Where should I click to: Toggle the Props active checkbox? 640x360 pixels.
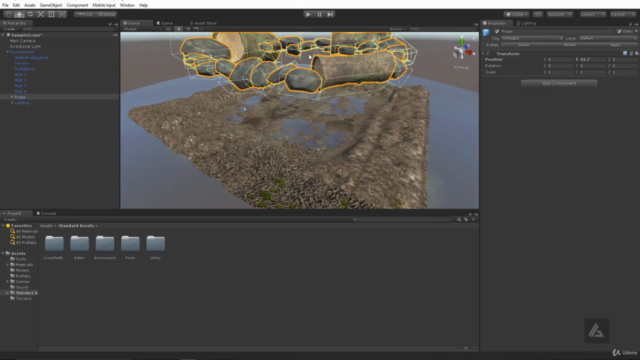(x=497, y=31)
